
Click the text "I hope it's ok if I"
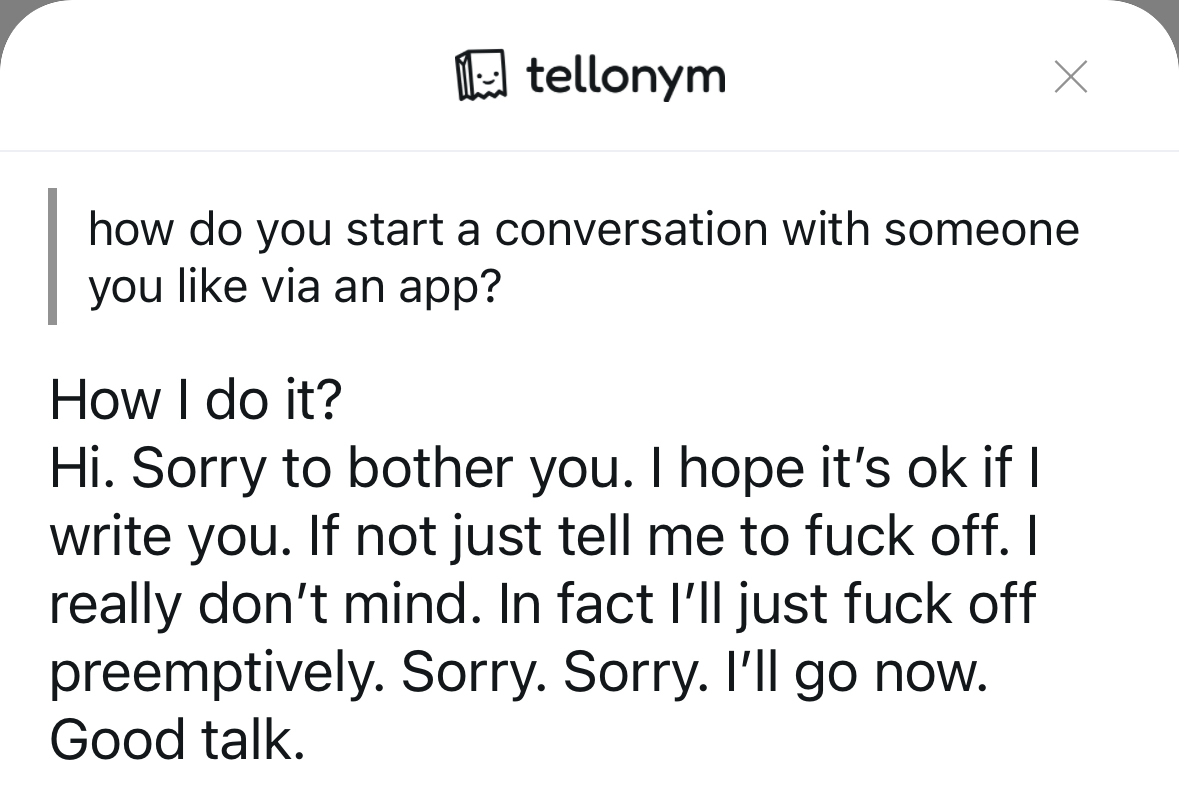click(x=854, y=470)
